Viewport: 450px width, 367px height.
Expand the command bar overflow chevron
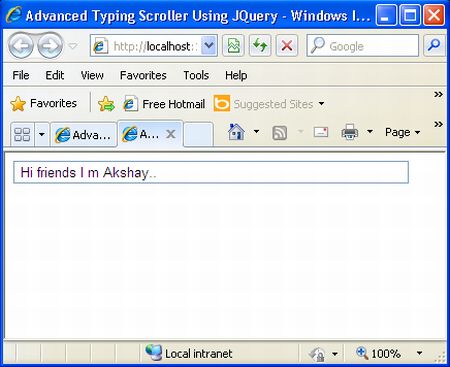pos(438,125)
